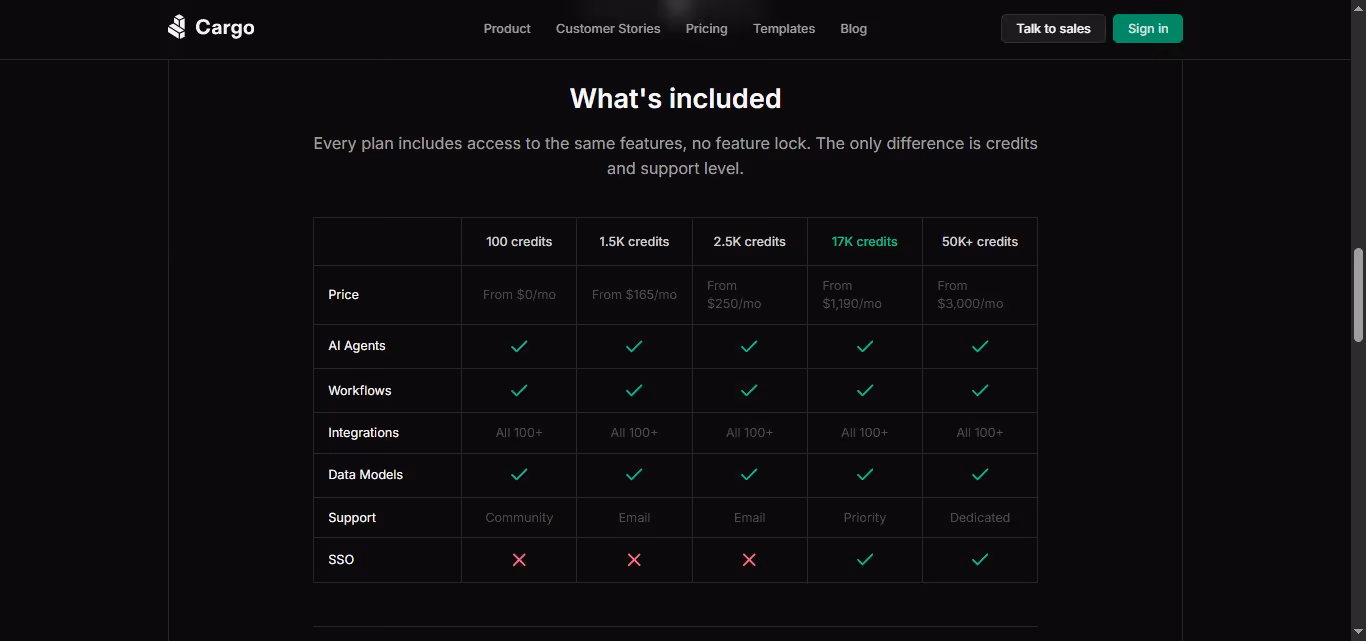Viewport: 1366px width, 641px height.
Task: Click Data Models checkmark for 2.5K credits
Action: [x=749, y=475]
